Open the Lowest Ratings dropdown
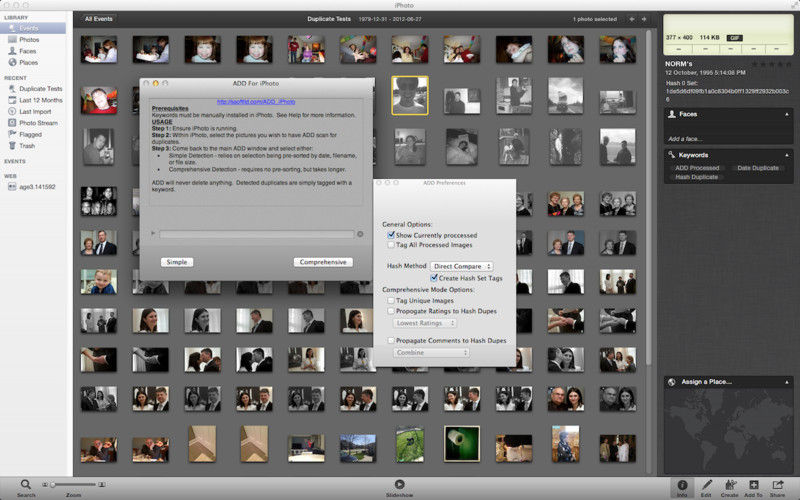The height and width of the screenshot is (500, 800). click(x=424, y=323)
